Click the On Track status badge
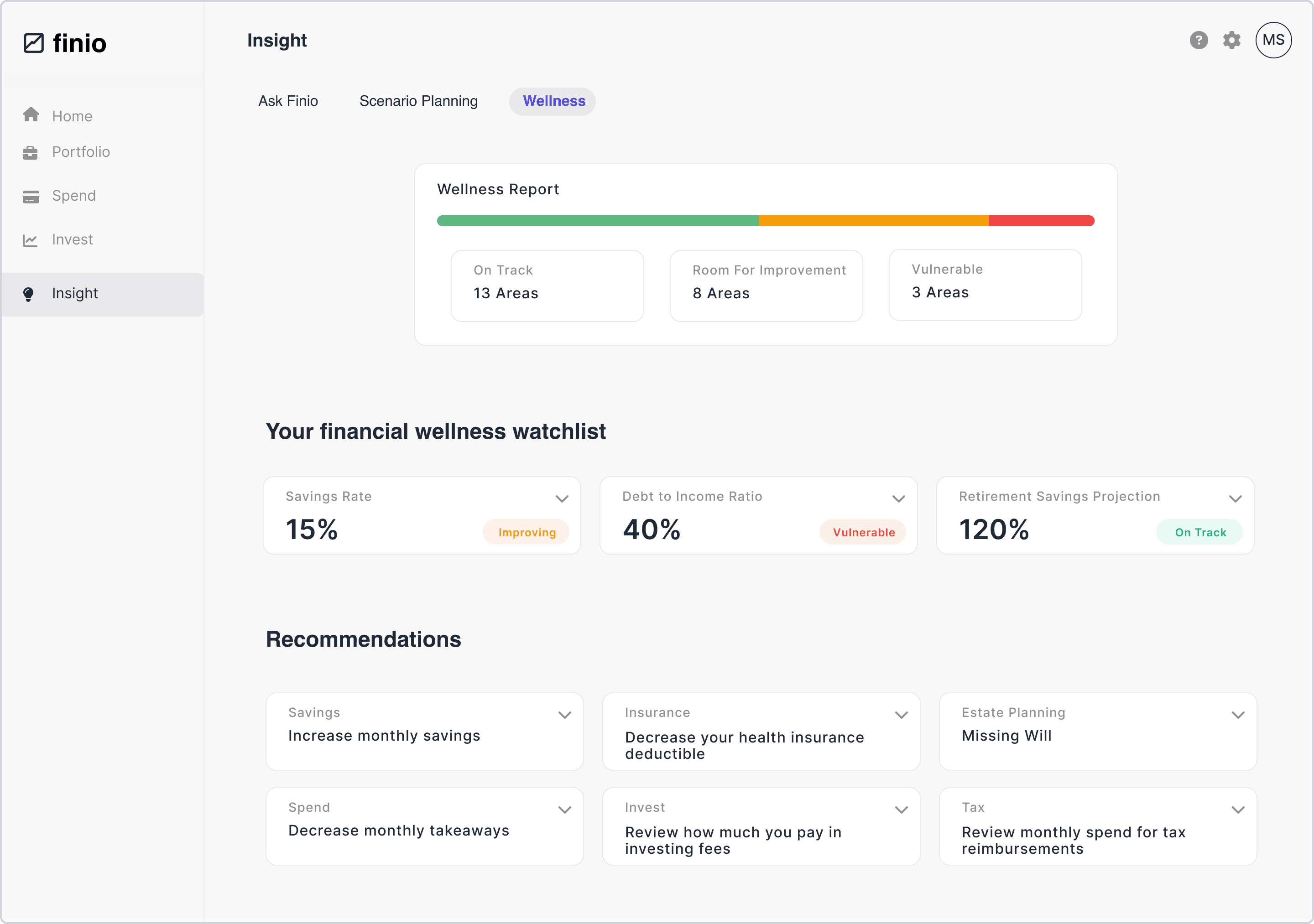1314x924 pixels. (1199, 531)
